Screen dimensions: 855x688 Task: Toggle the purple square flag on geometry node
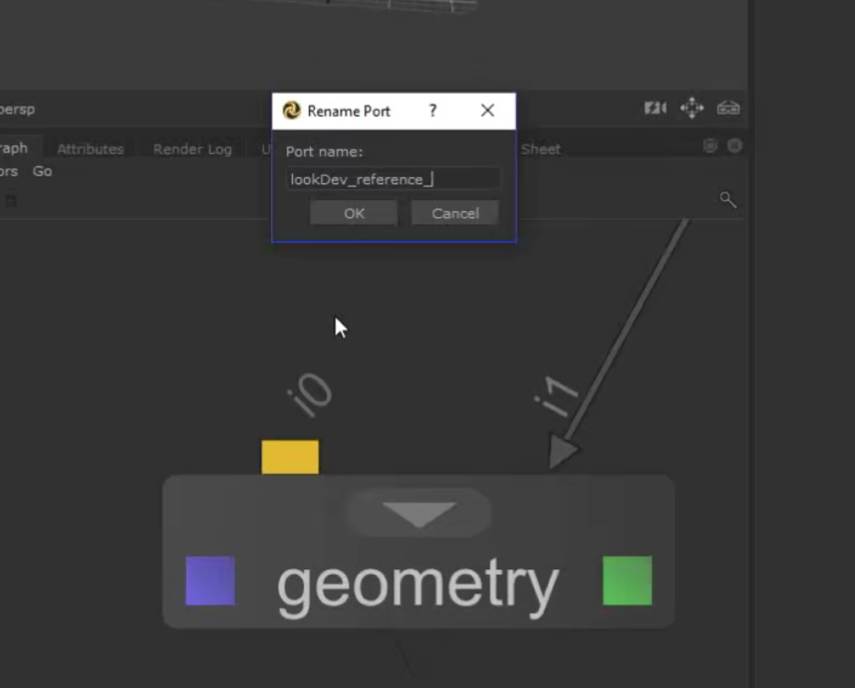pyautogui.click(x=210, y=581)
